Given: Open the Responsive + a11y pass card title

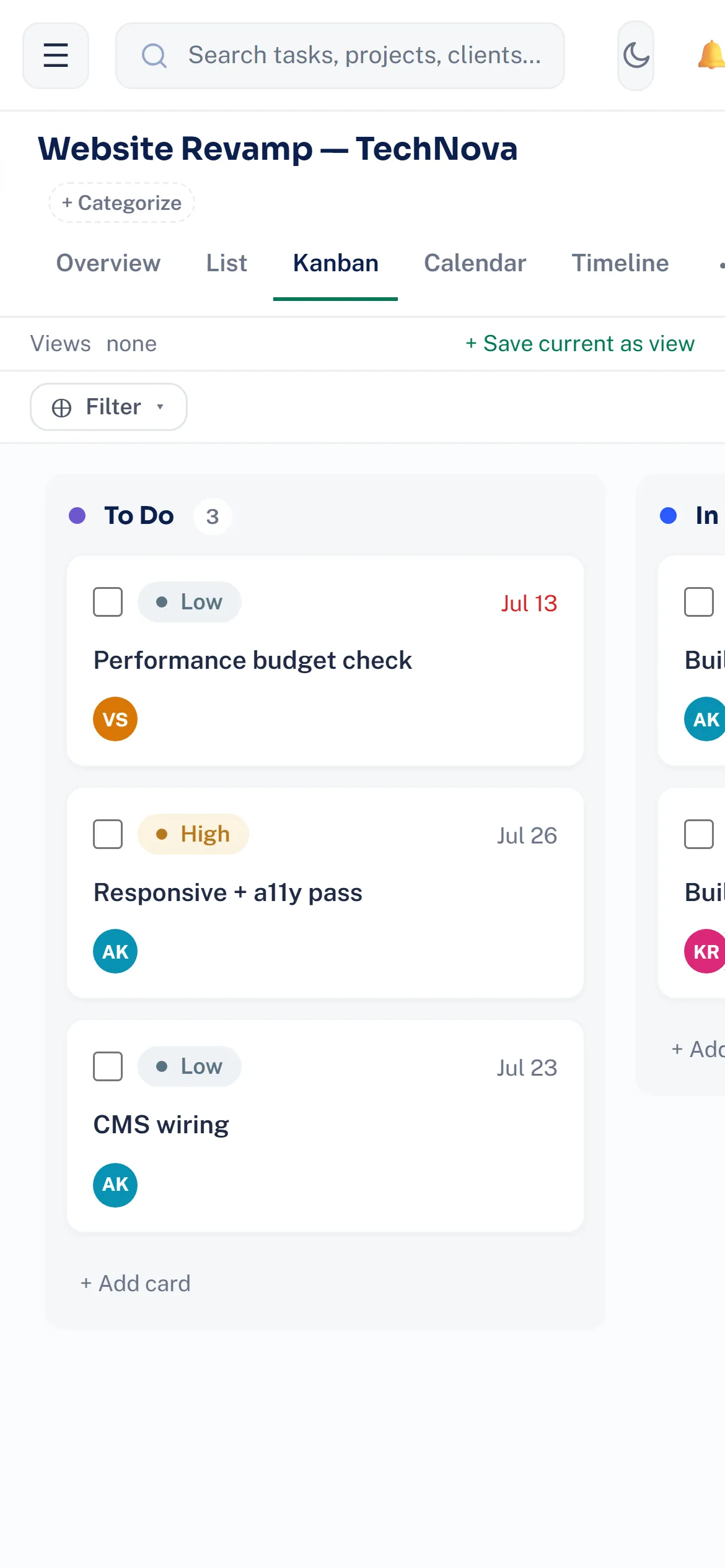Looking at the screenshot, I should [x=228, y=893].
